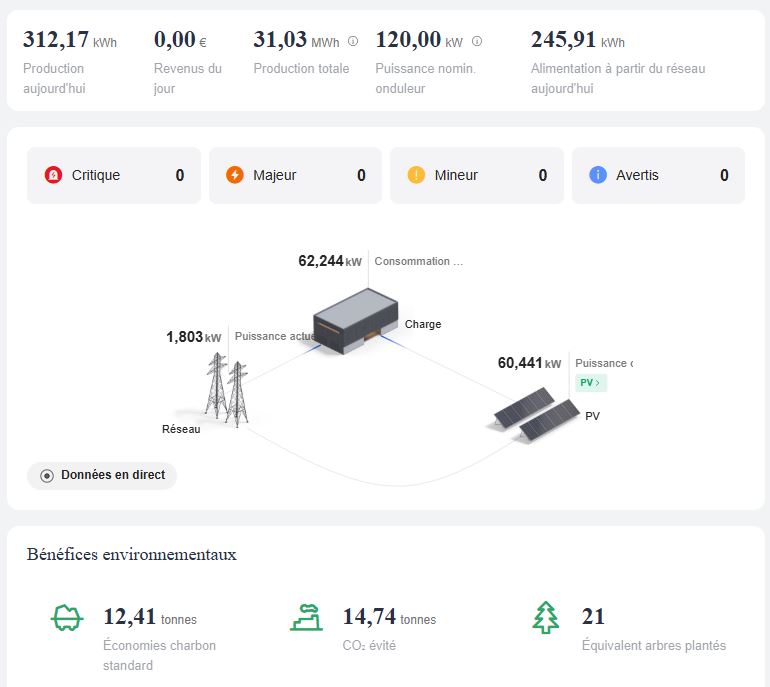Click the 0,00 € daily revenue value
This screenshot has height=687, width=770.
coord(180,40)
